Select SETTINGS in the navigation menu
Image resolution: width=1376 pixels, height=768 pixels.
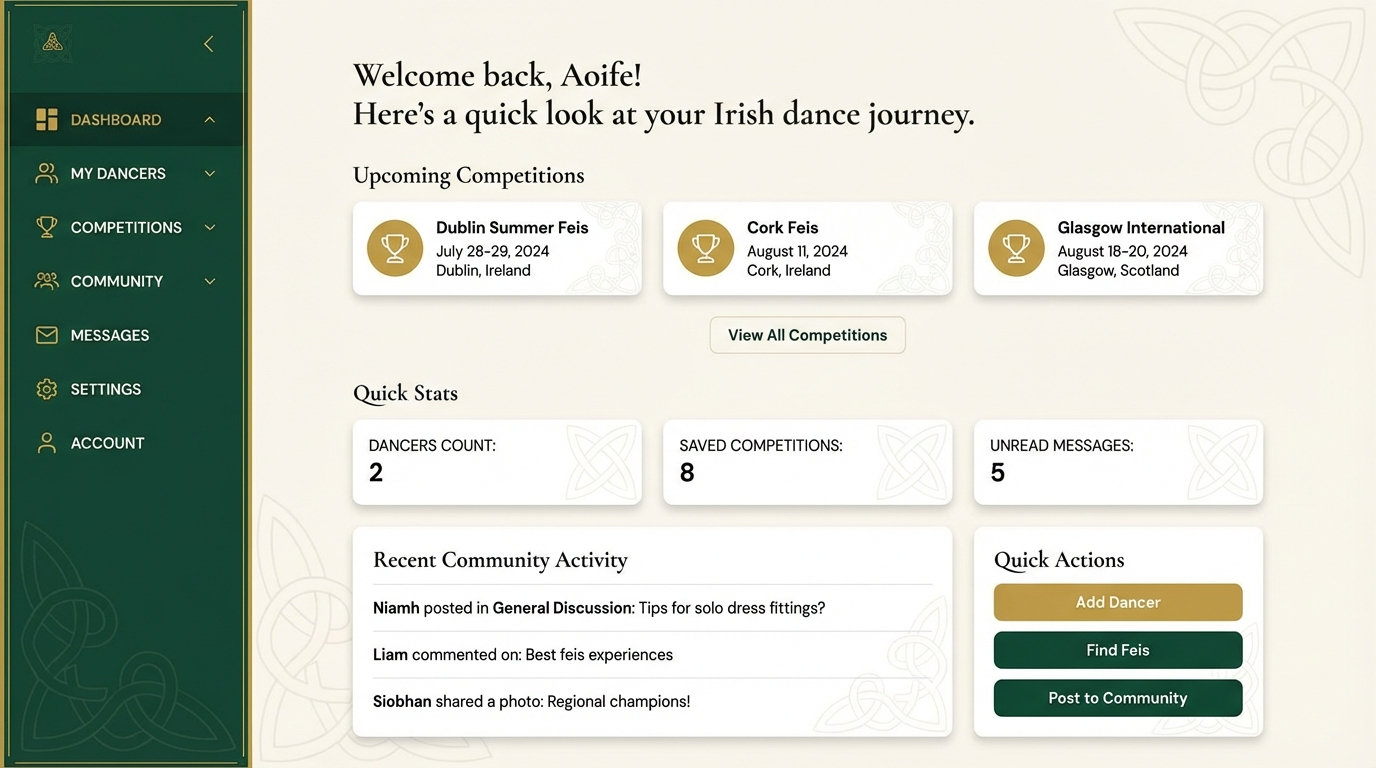[104, 389]
